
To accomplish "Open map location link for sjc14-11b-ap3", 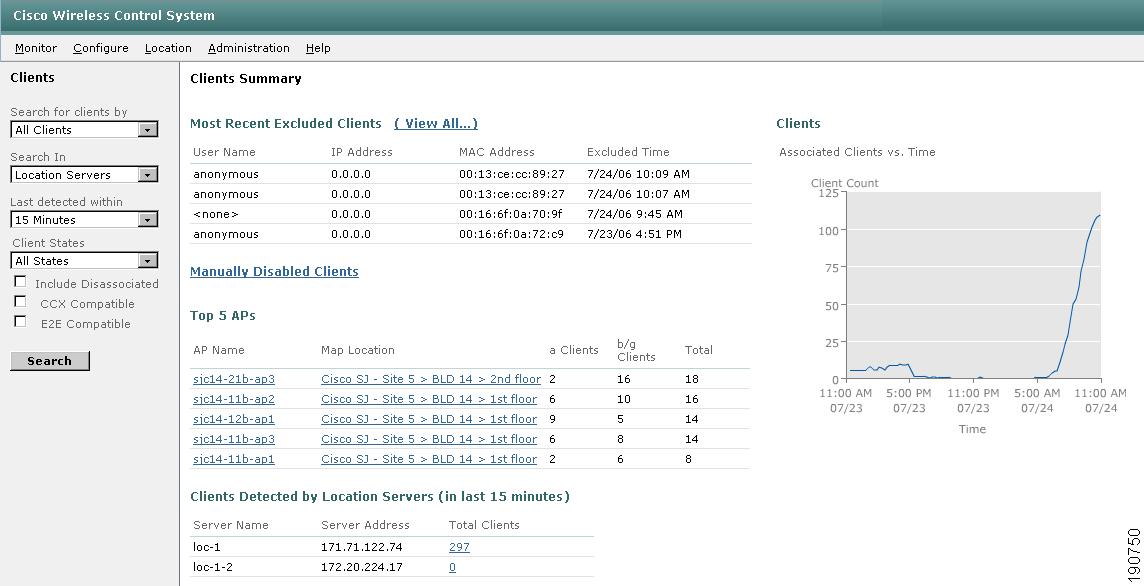I will pos(429,439).
